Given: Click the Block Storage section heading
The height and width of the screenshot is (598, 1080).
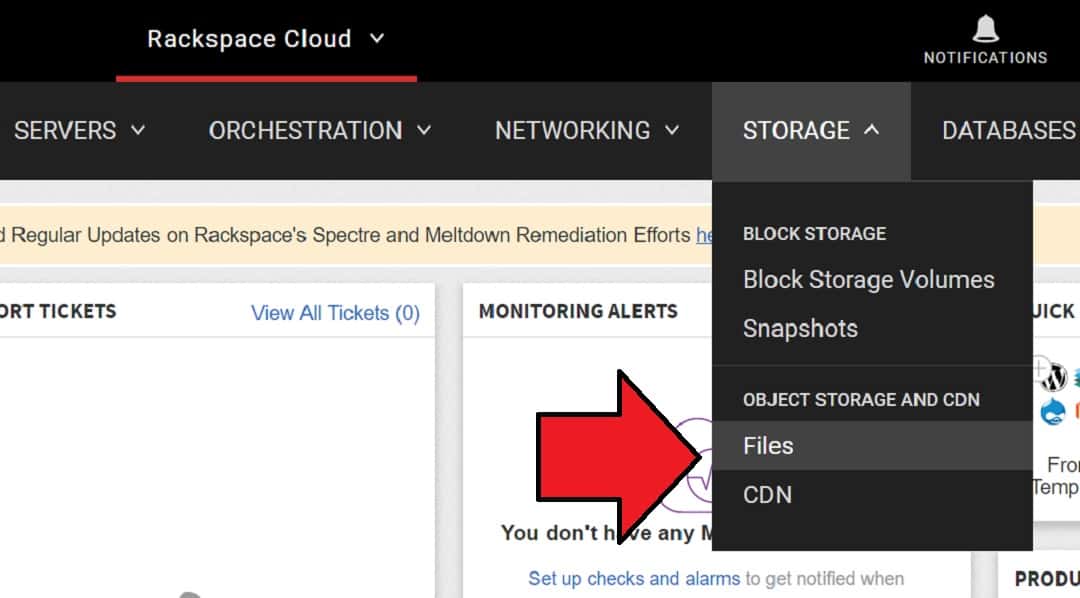Looking at the screenshot, I should (814, 234).
